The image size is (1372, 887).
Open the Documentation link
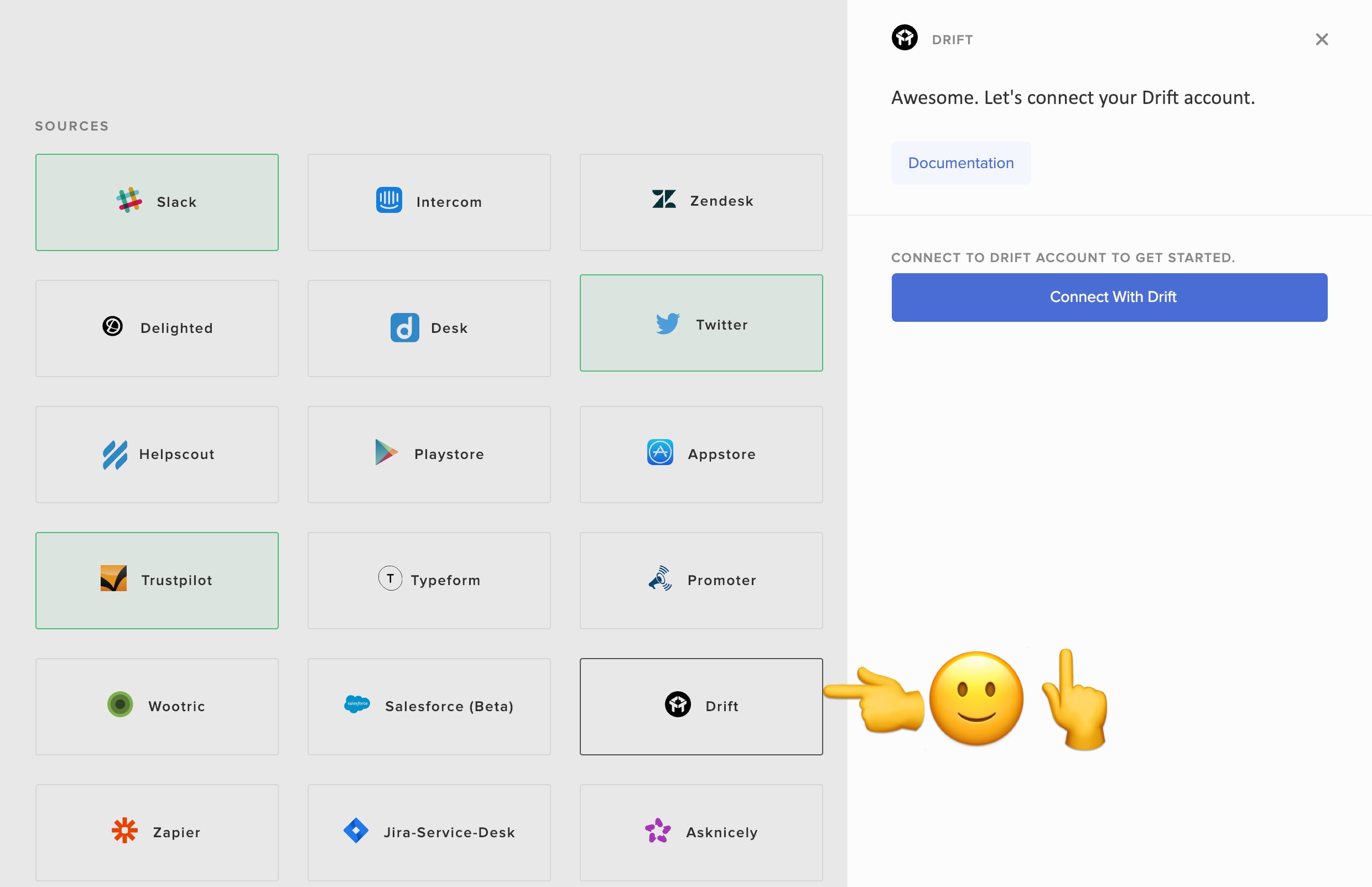coord(961,163)
